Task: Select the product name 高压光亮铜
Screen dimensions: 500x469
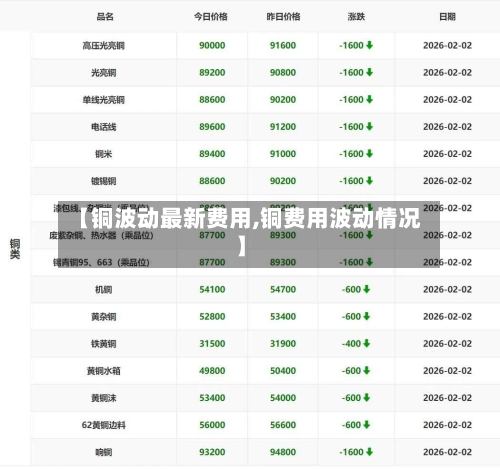Action: [104, 45]
